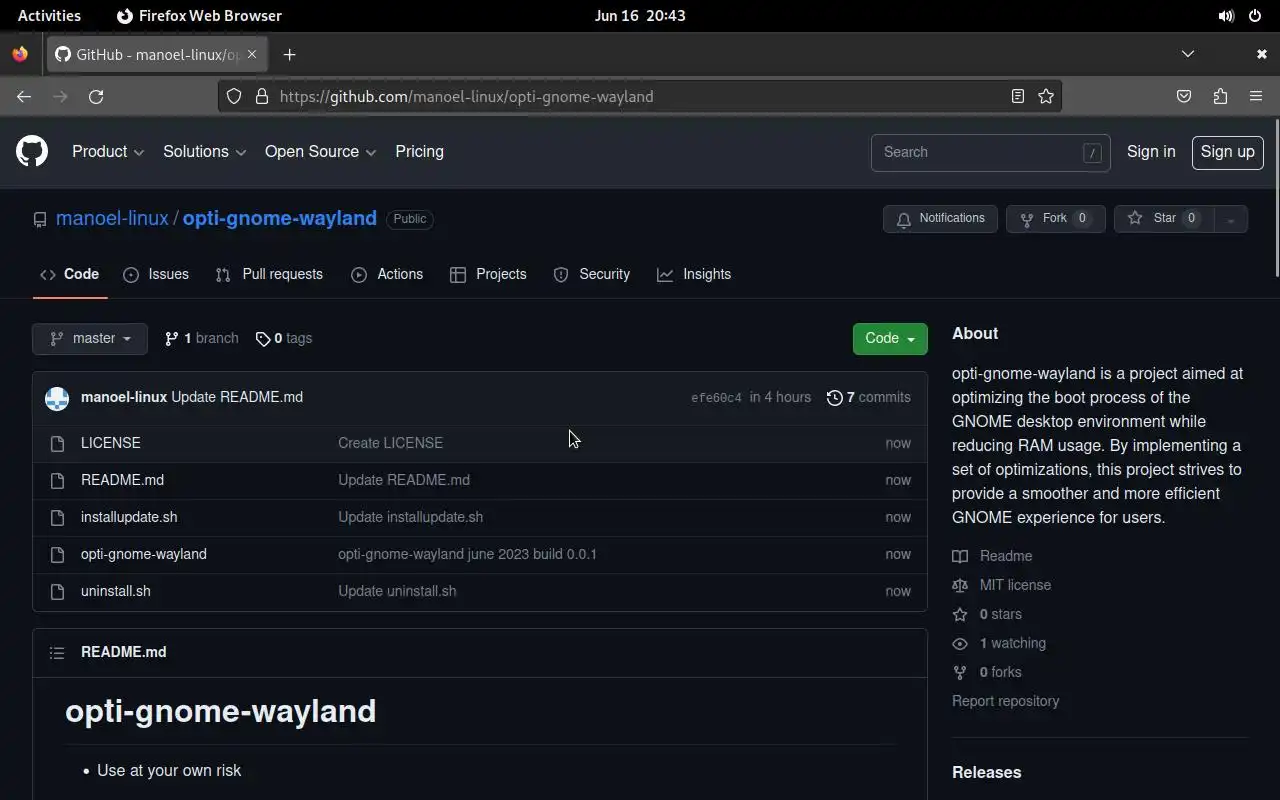Open Firefox reader view icon
Image resolution: width=1280 pixels, height=800 pixels.
[1017, 97]
